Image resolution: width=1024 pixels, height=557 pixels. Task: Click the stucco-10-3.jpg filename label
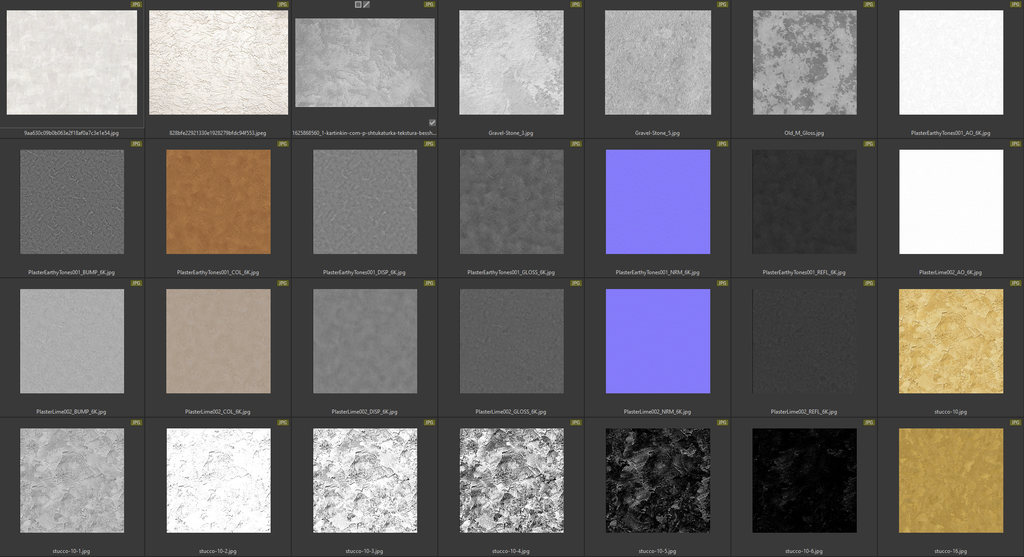click(x=364, y=550)
